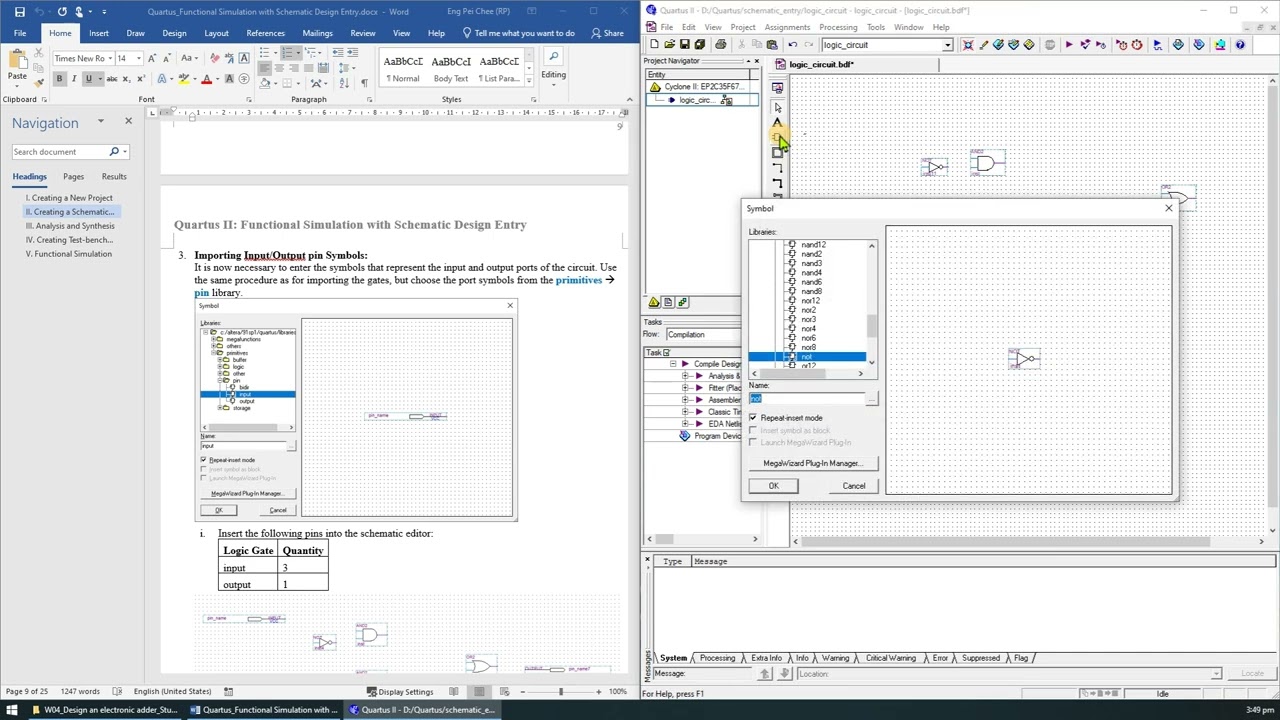Open the Quartus Help question-mark icon
Screen dimensions: 1280x720
point(1240,45)
